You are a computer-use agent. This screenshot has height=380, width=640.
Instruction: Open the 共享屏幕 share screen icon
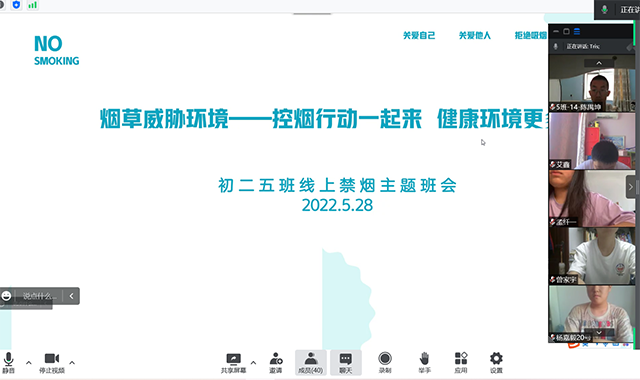[233, 363]
